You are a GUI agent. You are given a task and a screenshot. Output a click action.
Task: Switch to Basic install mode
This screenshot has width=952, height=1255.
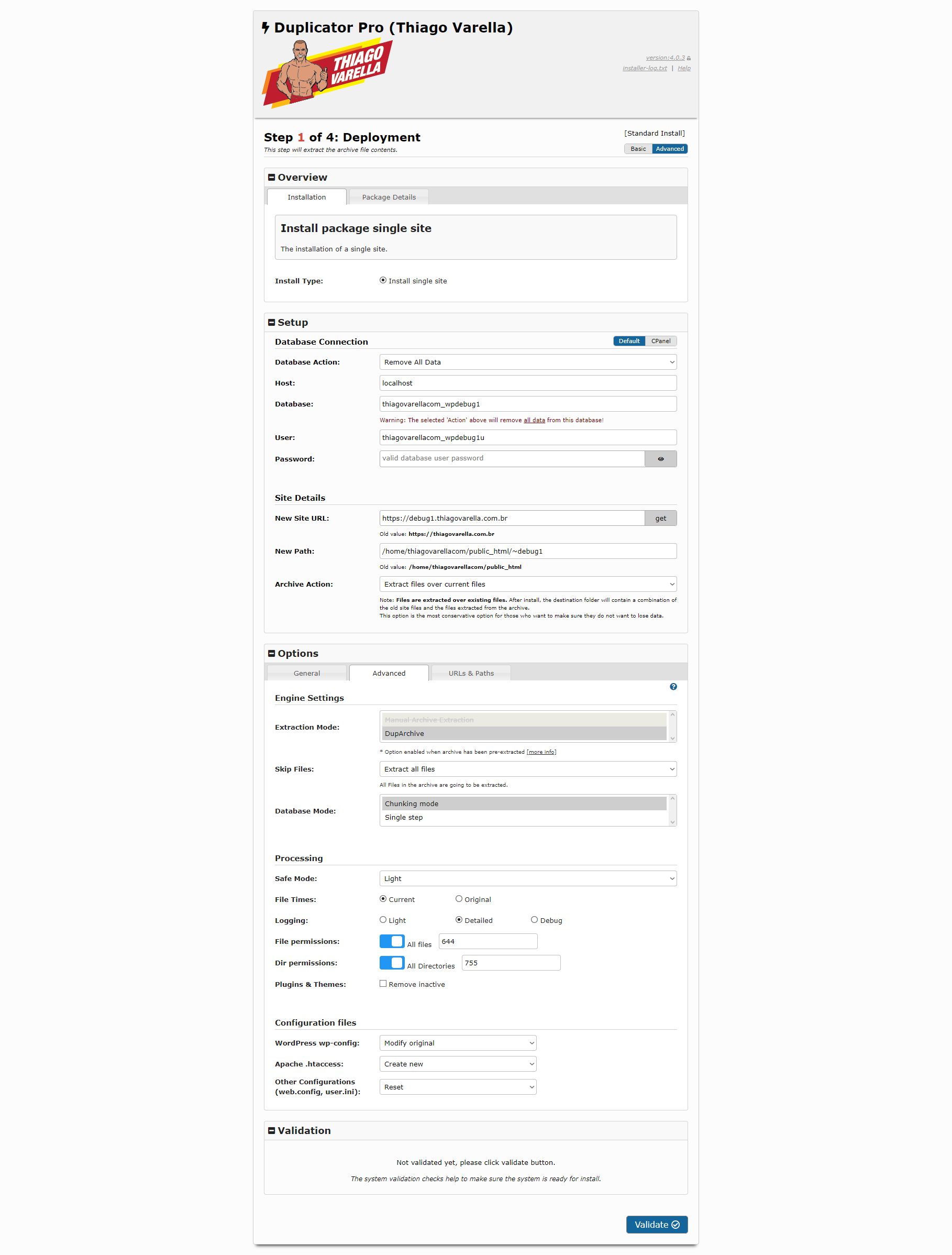(638, 149)
